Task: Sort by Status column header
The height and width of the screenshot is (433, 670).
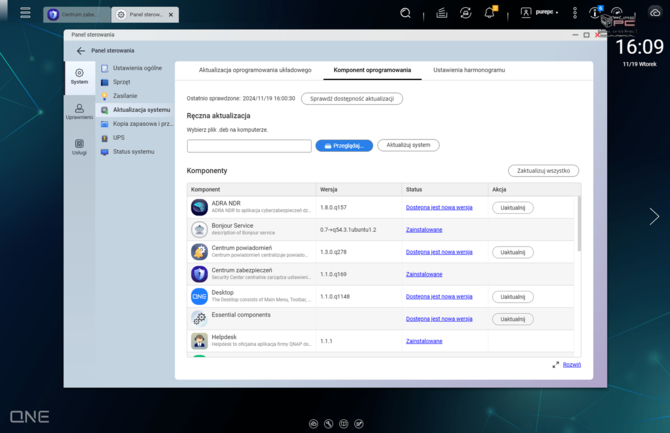Action: pyautogui.click(x=445, y=189)
